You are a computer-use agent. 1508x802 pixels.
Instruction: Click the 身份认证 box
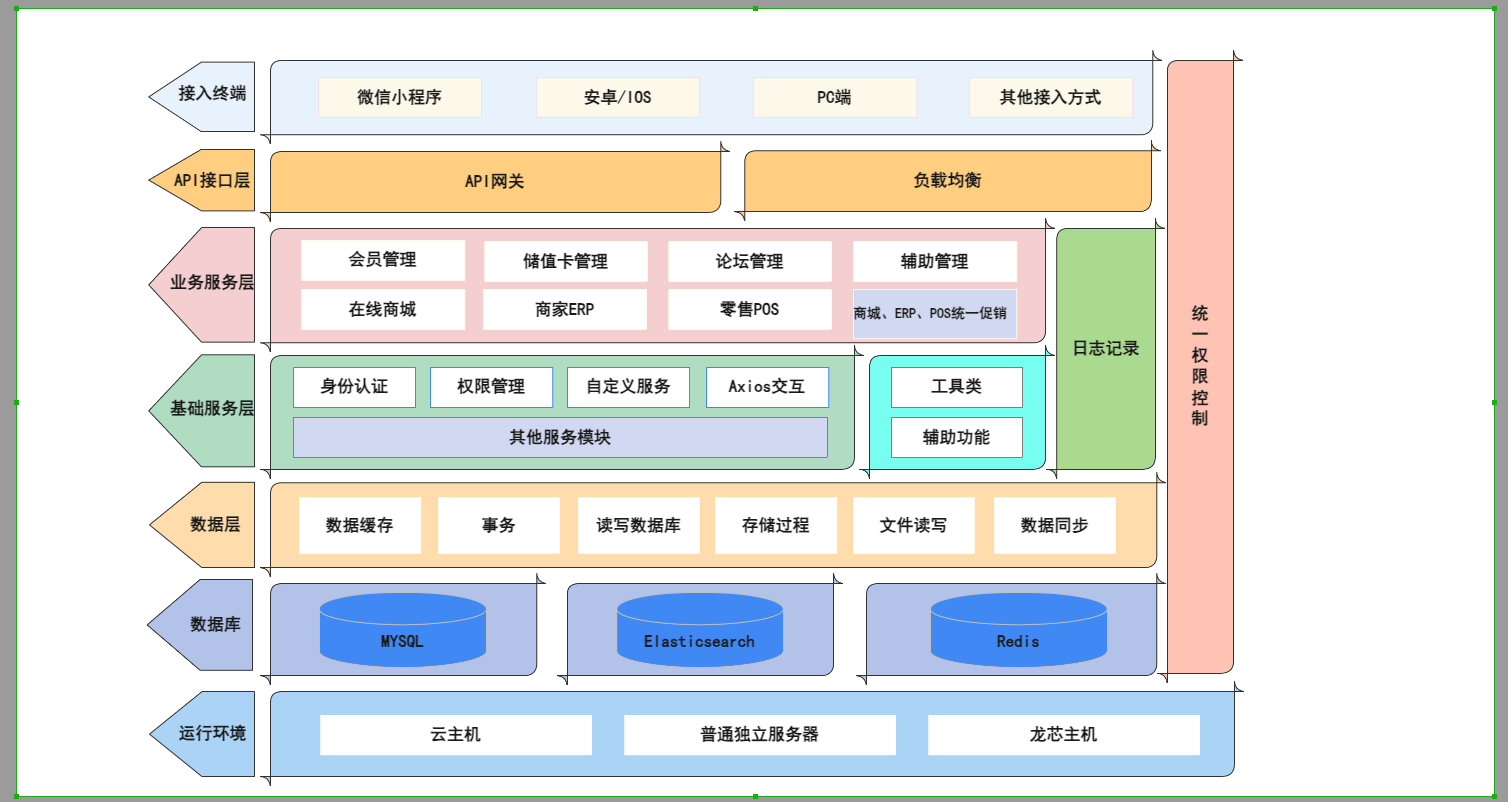pyautogui.click(x=354, y=387)
